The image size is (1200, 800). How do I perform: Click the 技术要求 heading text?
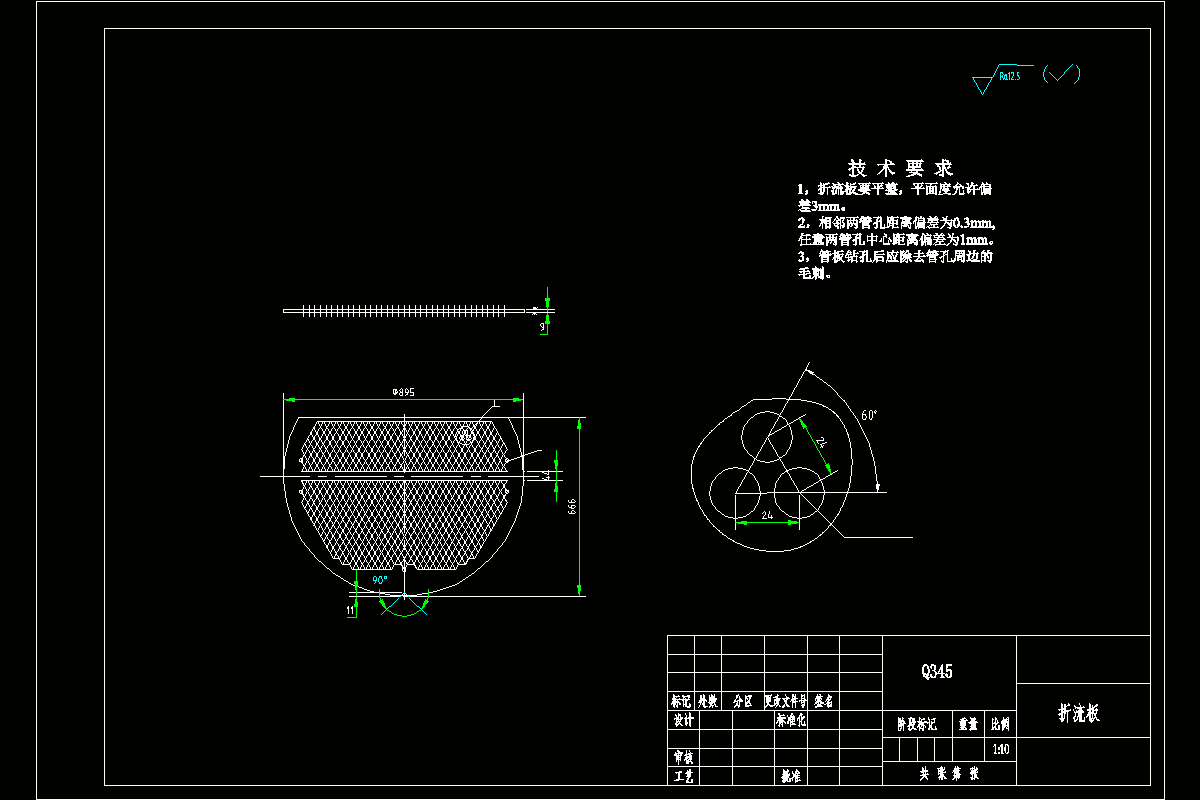click(x=900, y=168)
